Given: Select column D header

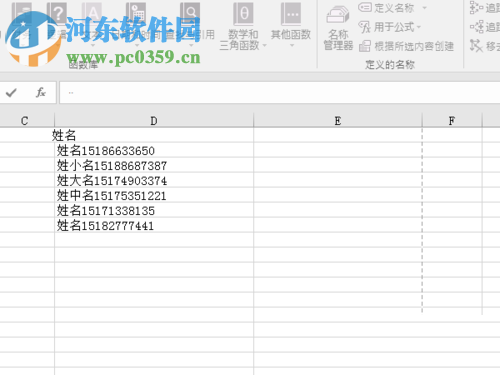Looking at the screenshot, I should tap(154, 121).
